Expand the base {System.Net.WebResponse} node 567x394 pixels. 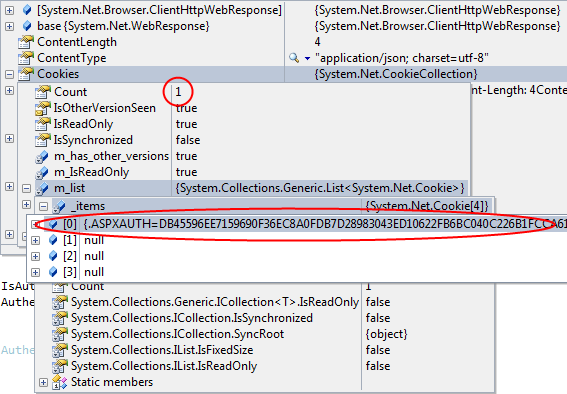point(9,26)
